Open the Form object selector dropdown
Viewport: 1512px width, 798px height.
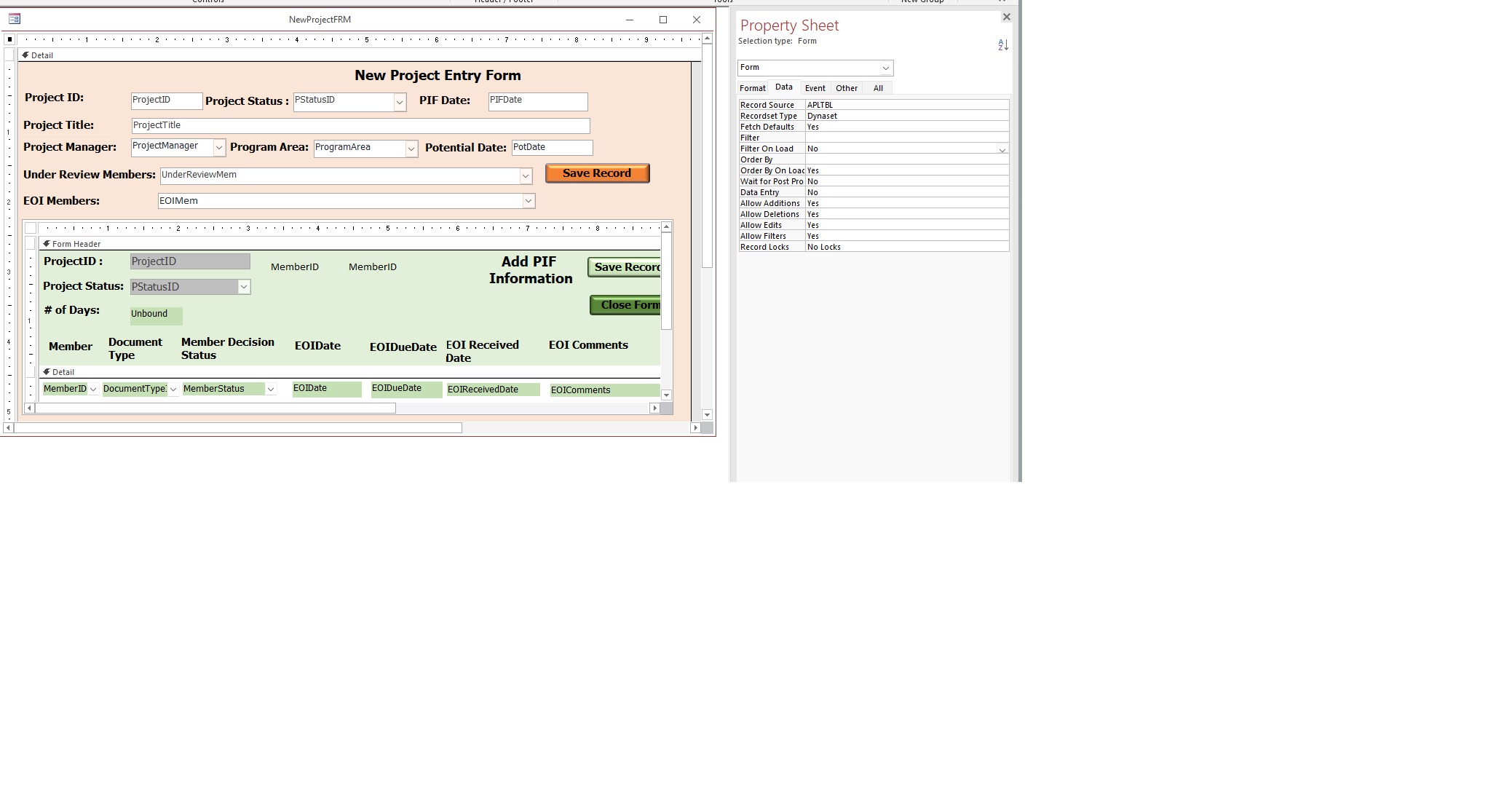tap(885, 67)
